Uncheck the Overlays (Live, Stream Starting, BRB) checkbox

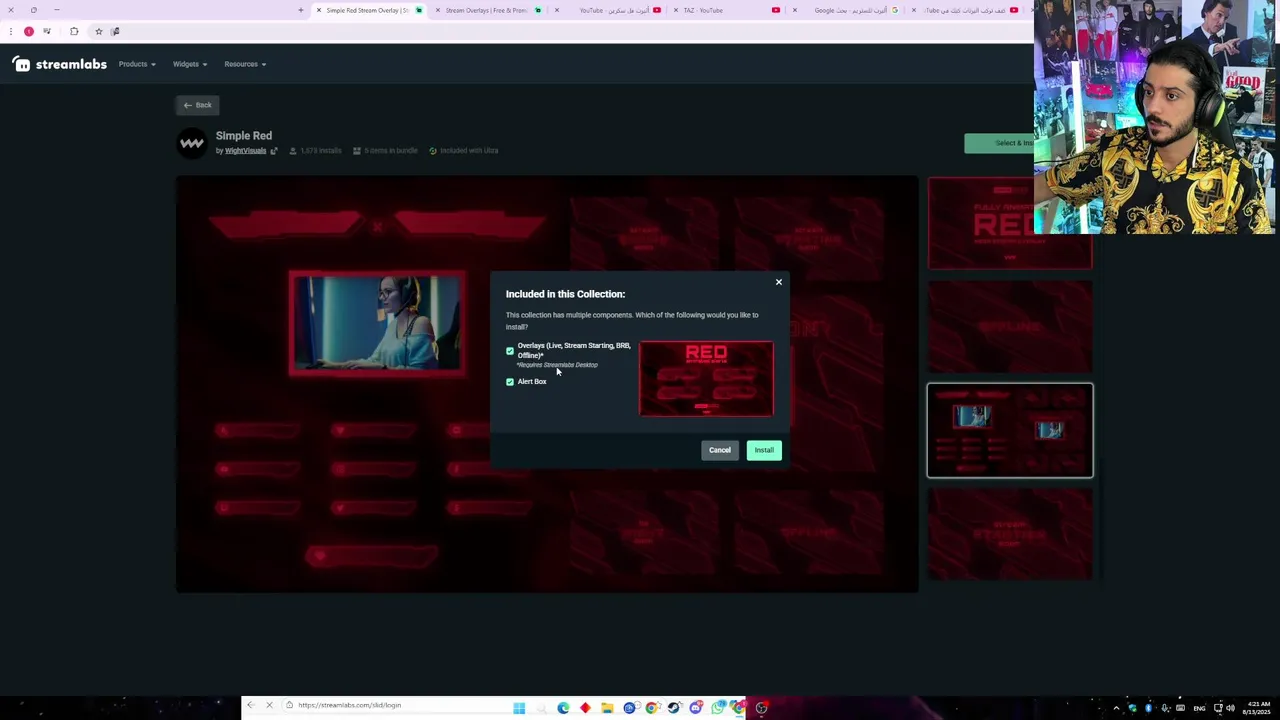(510, 351)
